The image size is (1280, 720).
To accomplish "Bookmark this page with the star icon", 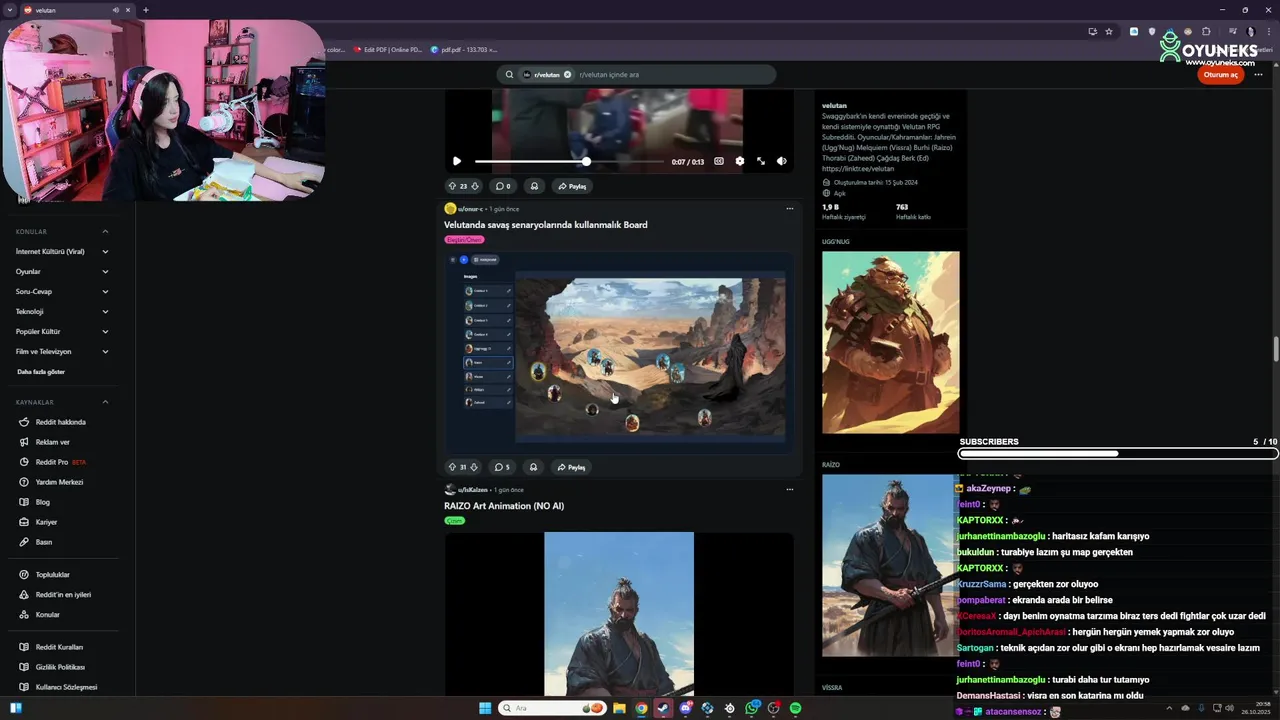I will tap(1109, 31).
